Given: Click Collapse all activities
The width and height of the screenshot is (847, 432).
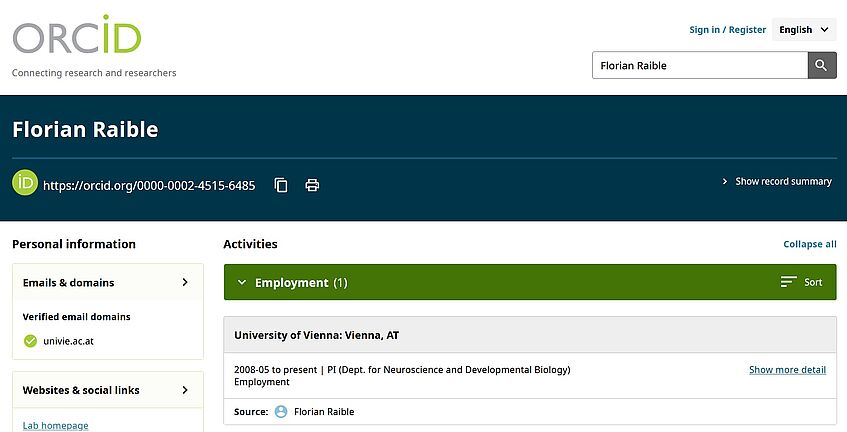Looking at the screenshot, I should (809, 244).
